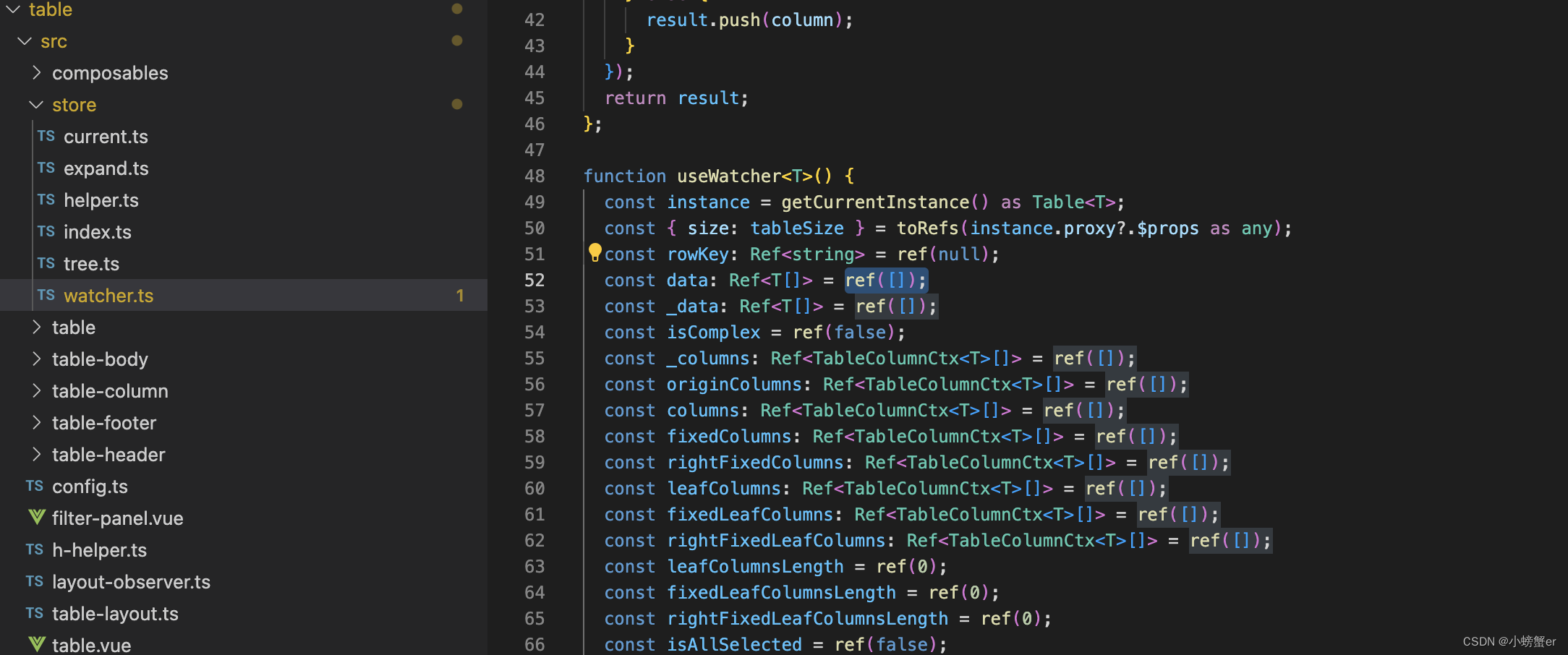Click the modified dot on the store folder
This screenshot has height=655, width=1568.
(457, 104)
